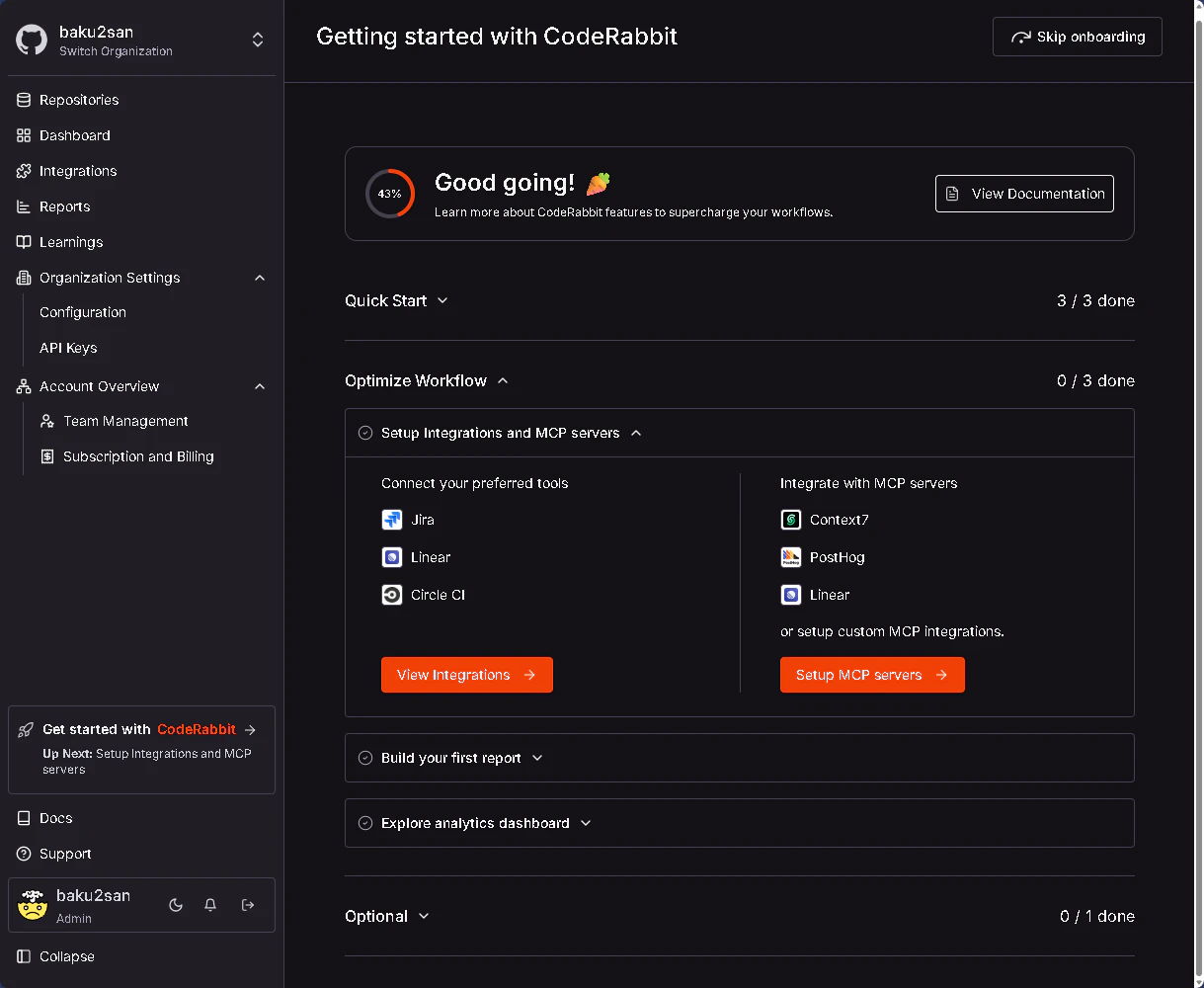Image resolution: width=1204 pixels, height=988 pixels.
Task: Click the Context7 MCP server icon
Action: coord(791,520)
